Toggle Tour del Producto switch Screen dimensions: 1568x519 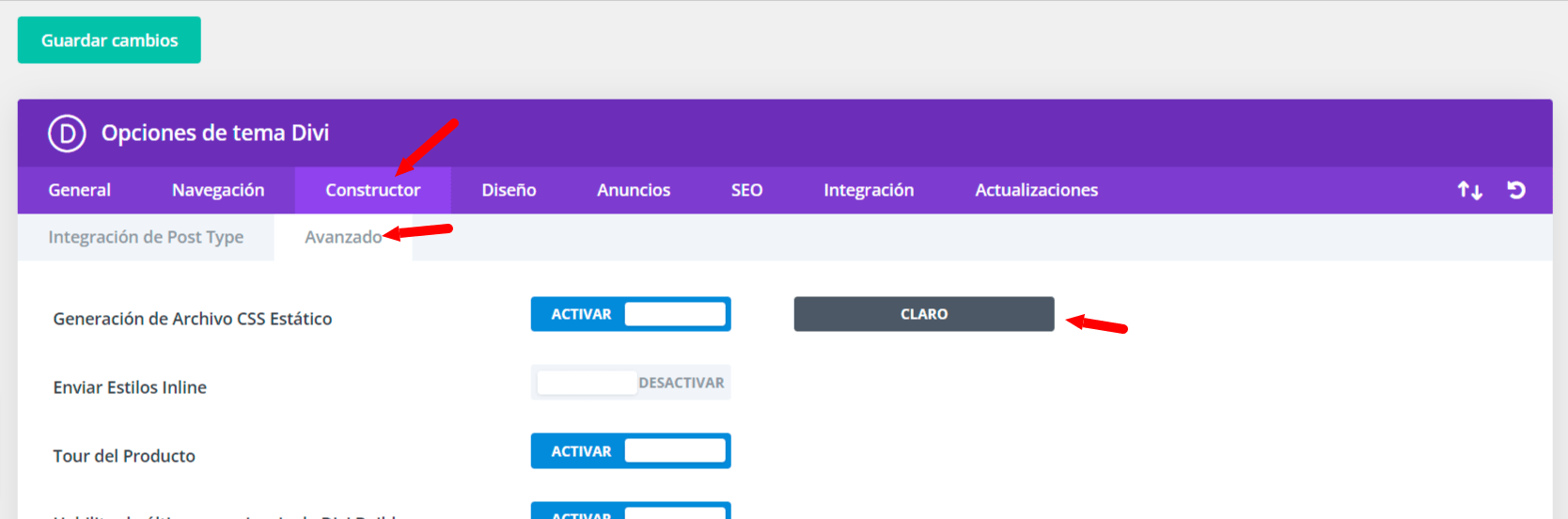pyautogui.click(x=631, y=451)
